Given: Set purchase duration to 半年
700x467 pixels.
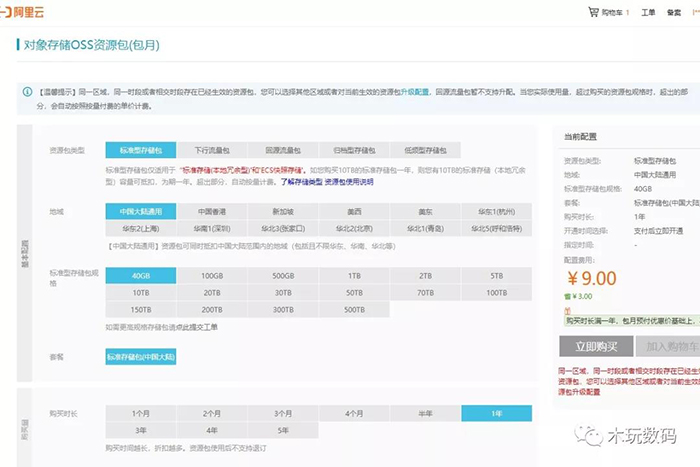Looking at the screenshot, I should click(425, 413).
